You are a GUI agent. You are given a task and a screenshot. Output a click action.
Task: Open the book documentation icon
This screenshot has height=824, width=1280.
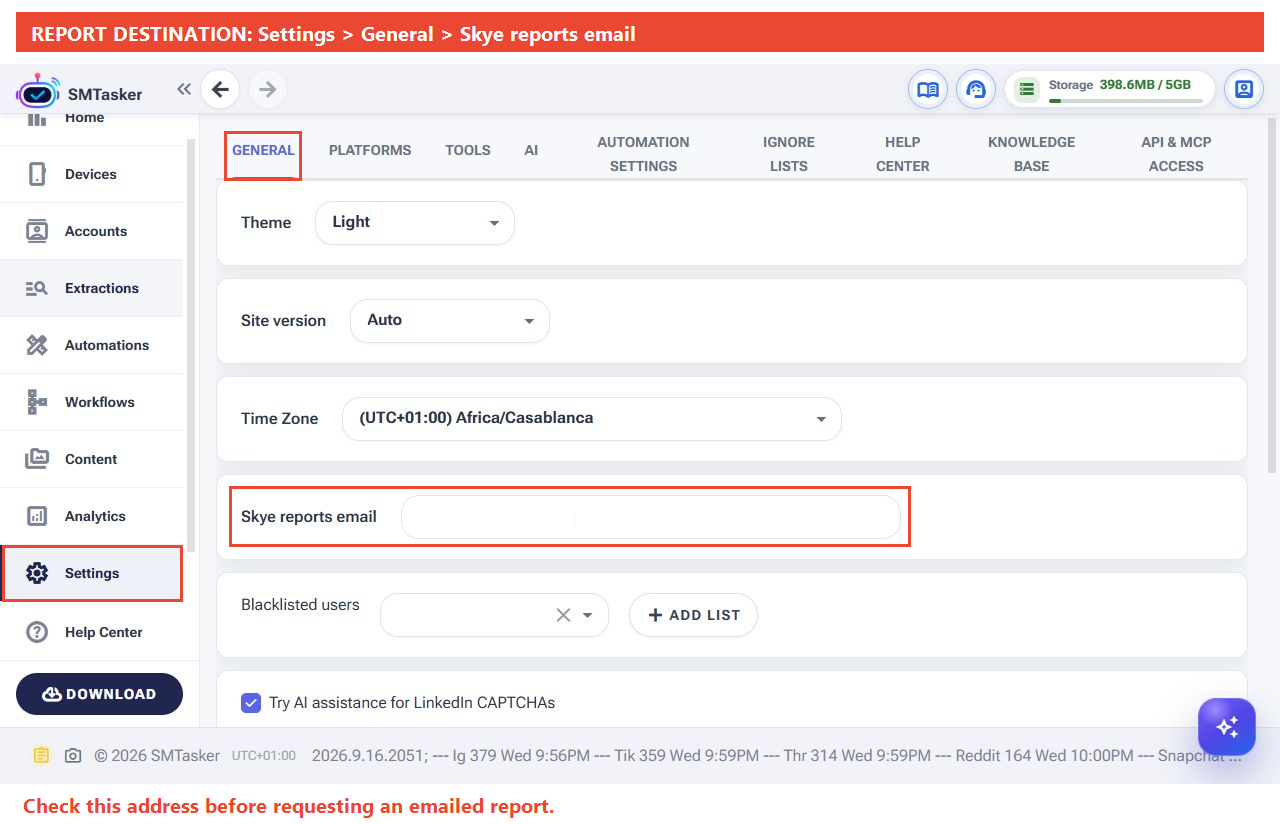pos(927,89)
